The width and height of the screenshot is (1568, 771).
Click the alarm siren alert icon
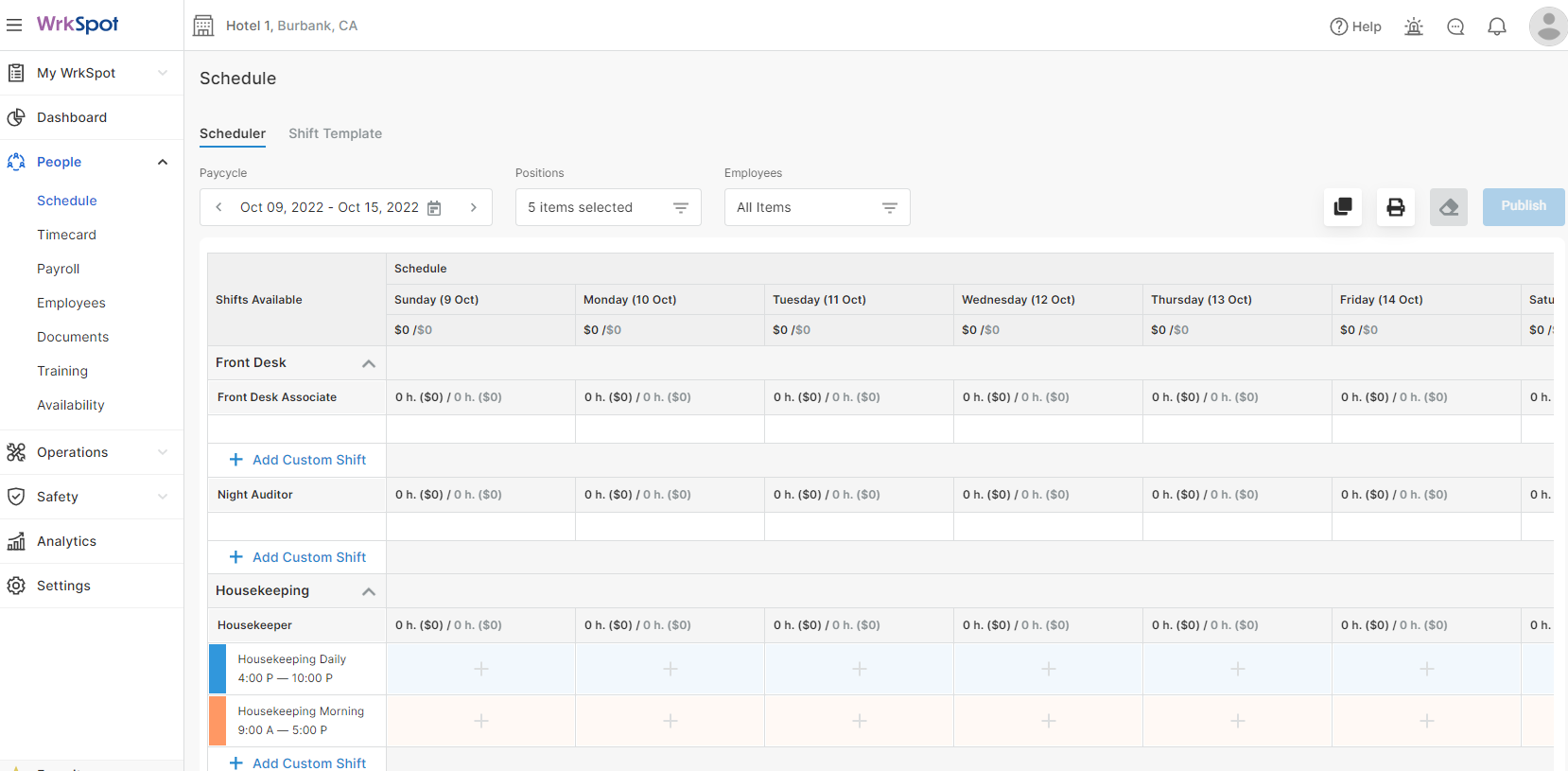click(1414, 26)
